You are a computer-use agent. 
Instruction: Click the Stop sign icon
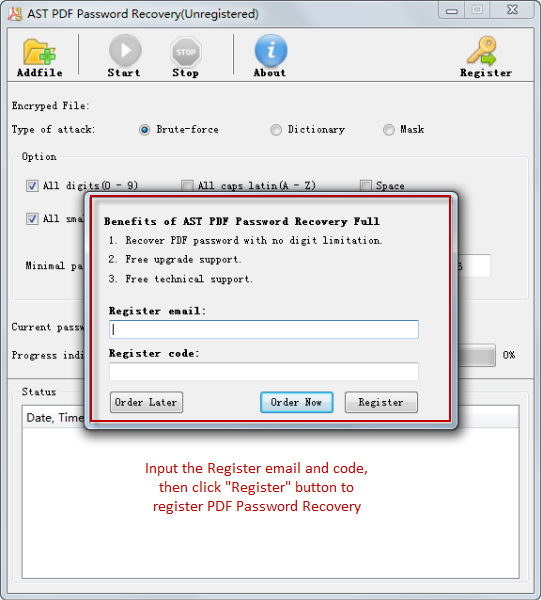[186, 52]
